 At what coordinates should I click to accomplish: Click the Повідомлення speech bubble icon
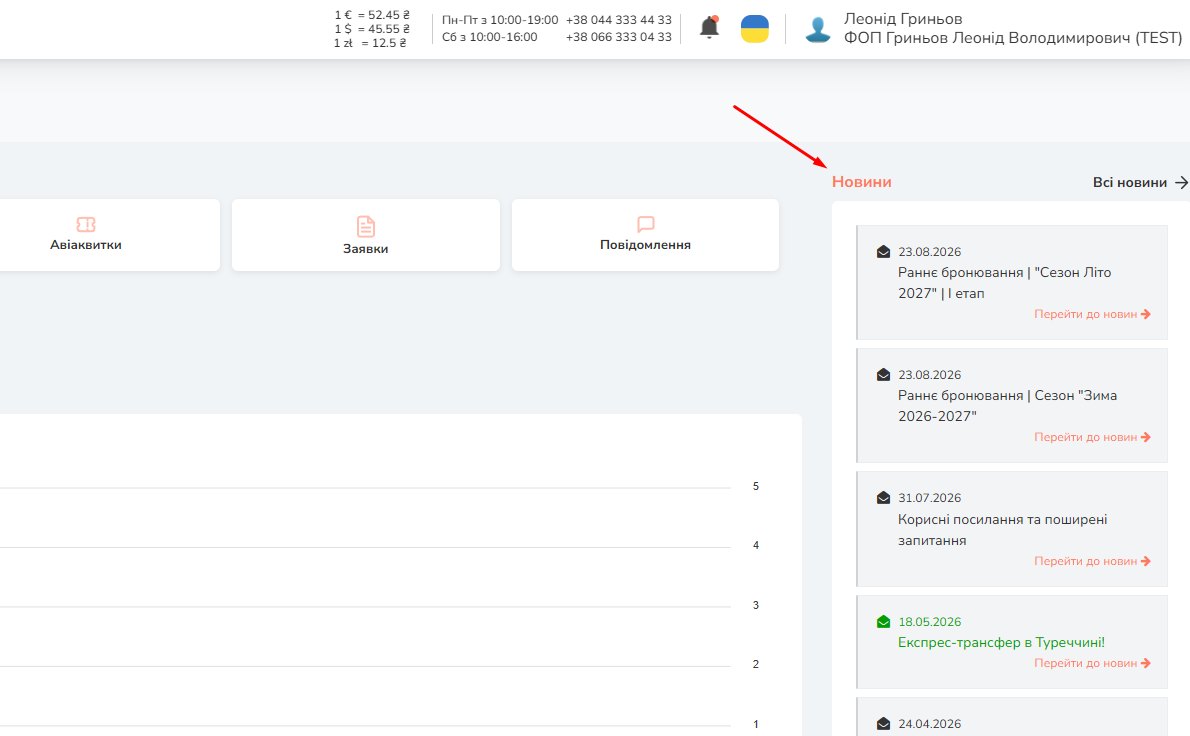(x=646, y=224)
